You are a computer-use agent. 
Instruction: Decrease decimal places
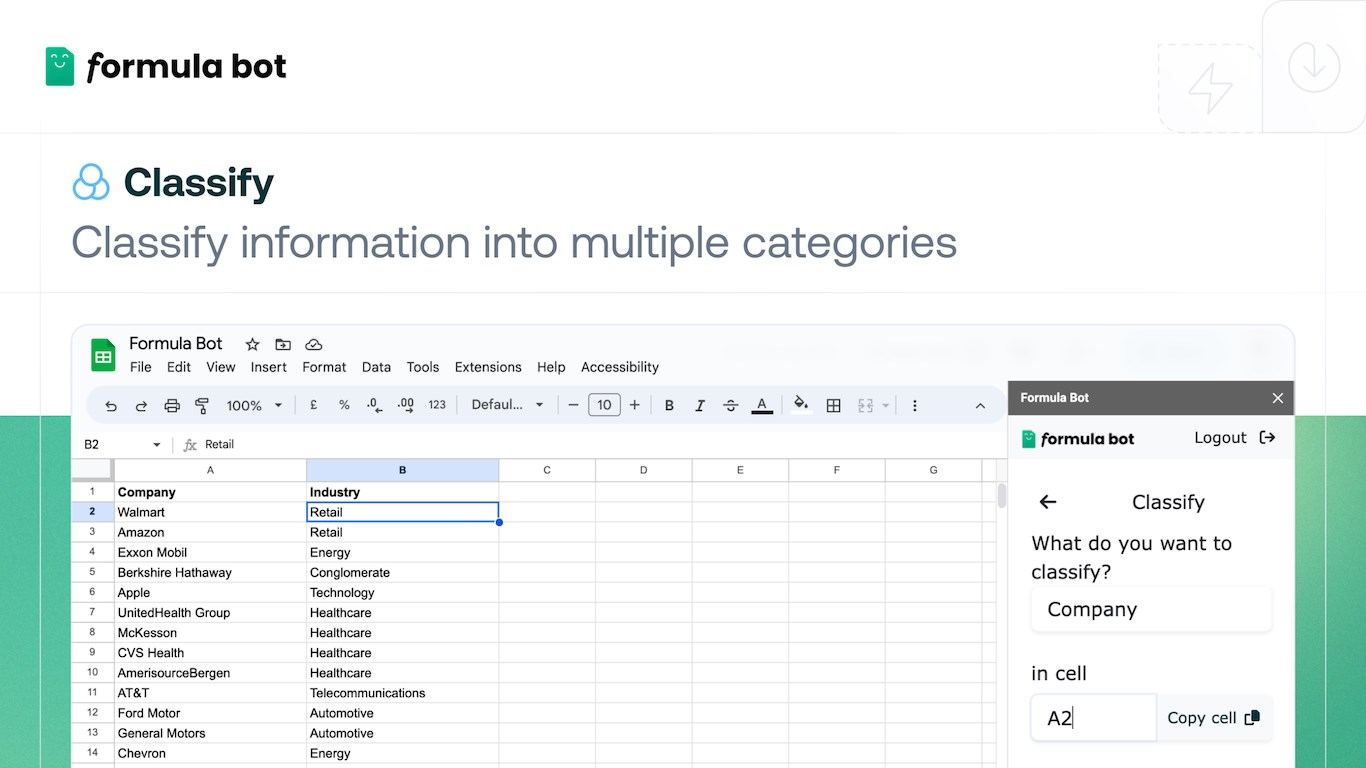click(374, 405)
